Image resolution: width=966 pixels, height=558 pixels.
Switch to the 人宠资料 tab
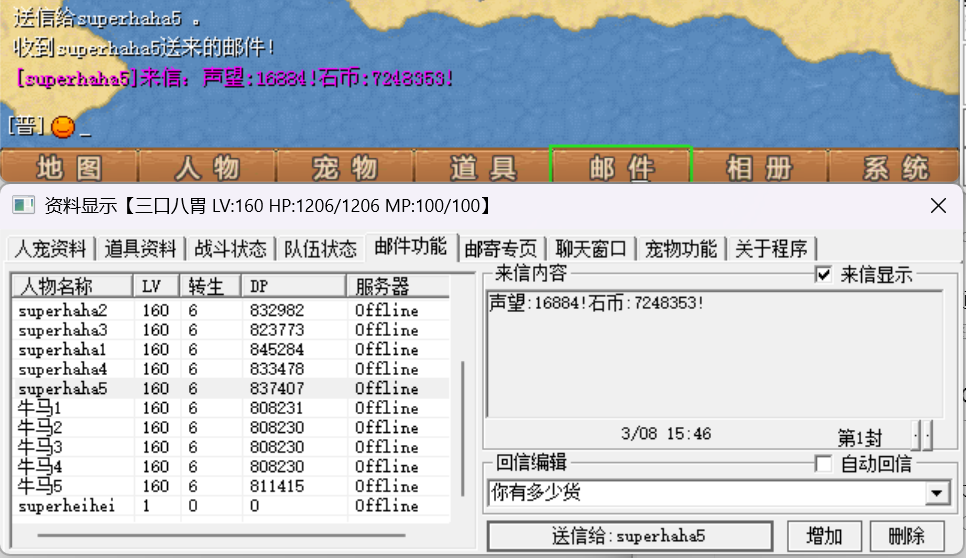(50, 248)
